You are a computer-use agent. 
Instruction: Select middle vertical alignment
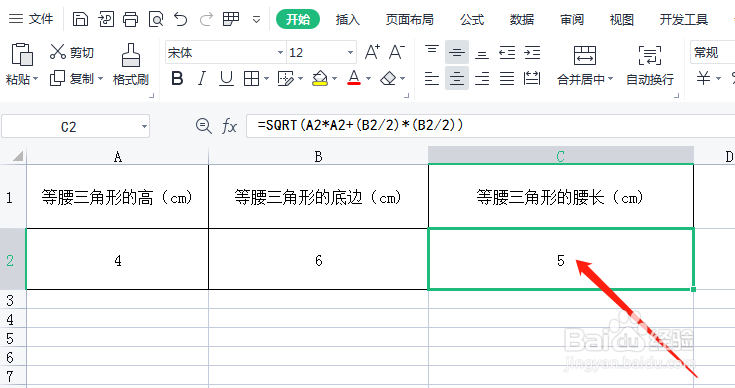[x=457, y=52]
